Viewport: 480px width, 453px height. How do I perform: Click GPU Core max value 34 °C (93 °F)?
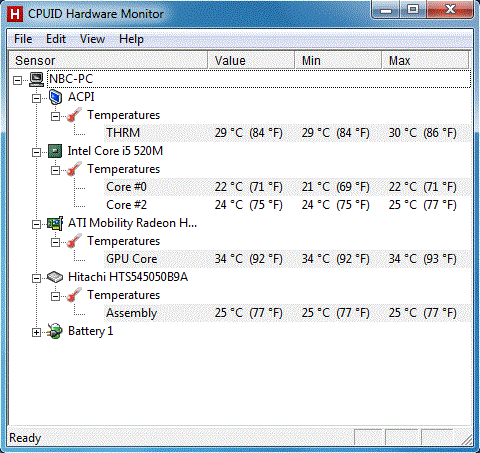click(x=422, y=259)
